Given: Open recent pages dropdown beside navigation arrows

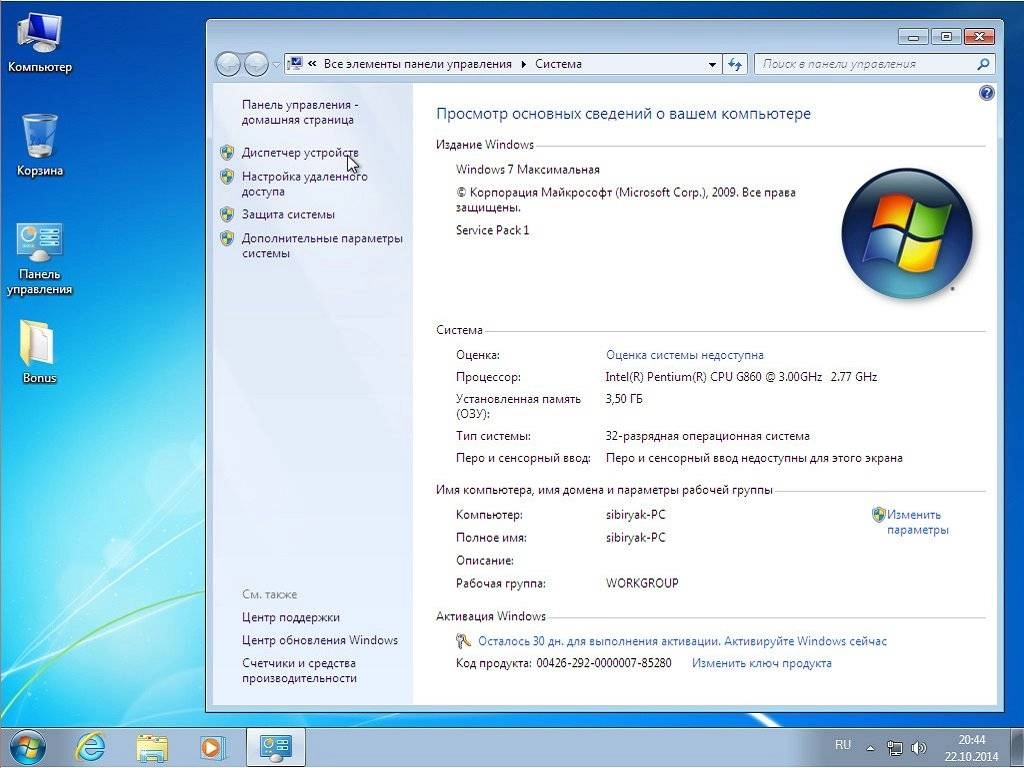Looking at the screenshot, I should pyautogui.click(x=276, y=65).
